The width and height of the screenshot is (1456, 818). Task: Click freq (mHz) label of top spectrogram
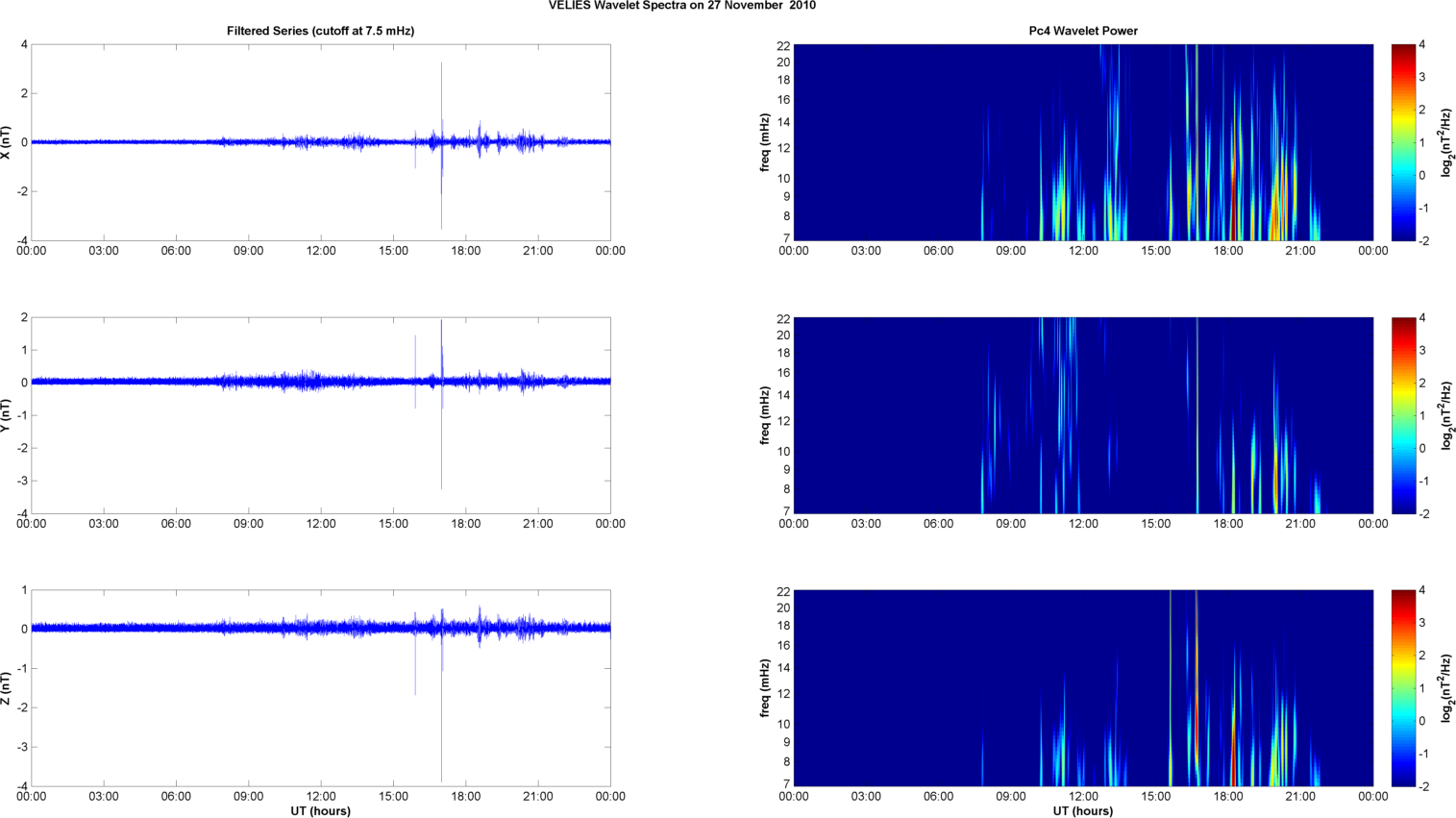pyautogui.click(x=765, y=142)
